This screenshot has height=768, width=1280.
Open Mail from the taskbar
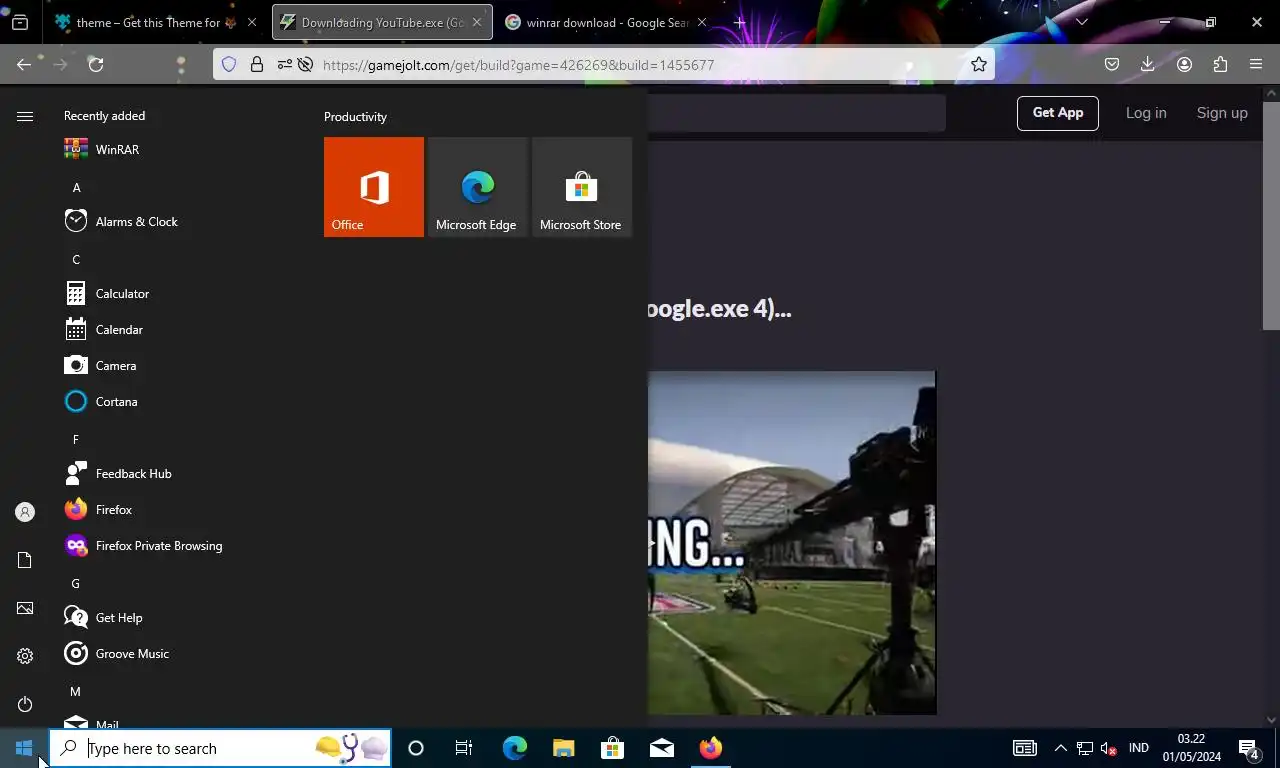[661, 748]
